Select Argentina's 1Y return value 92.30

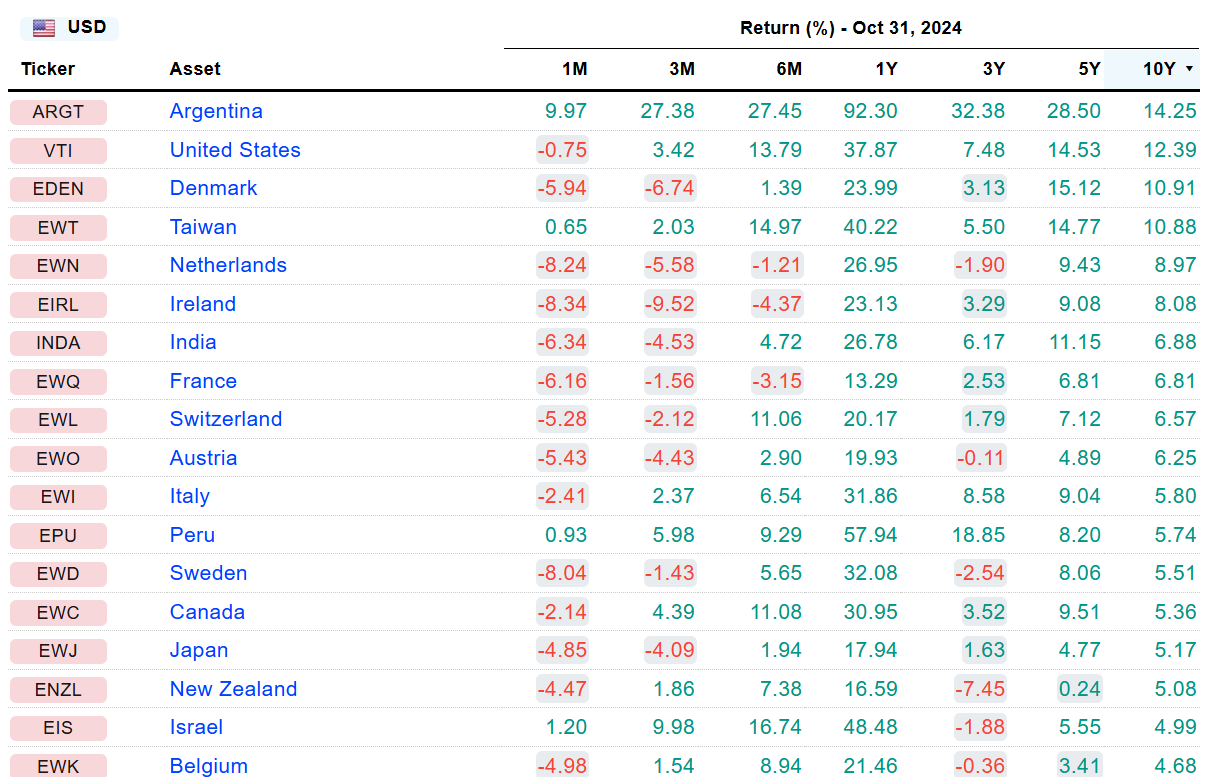(871, 111)
